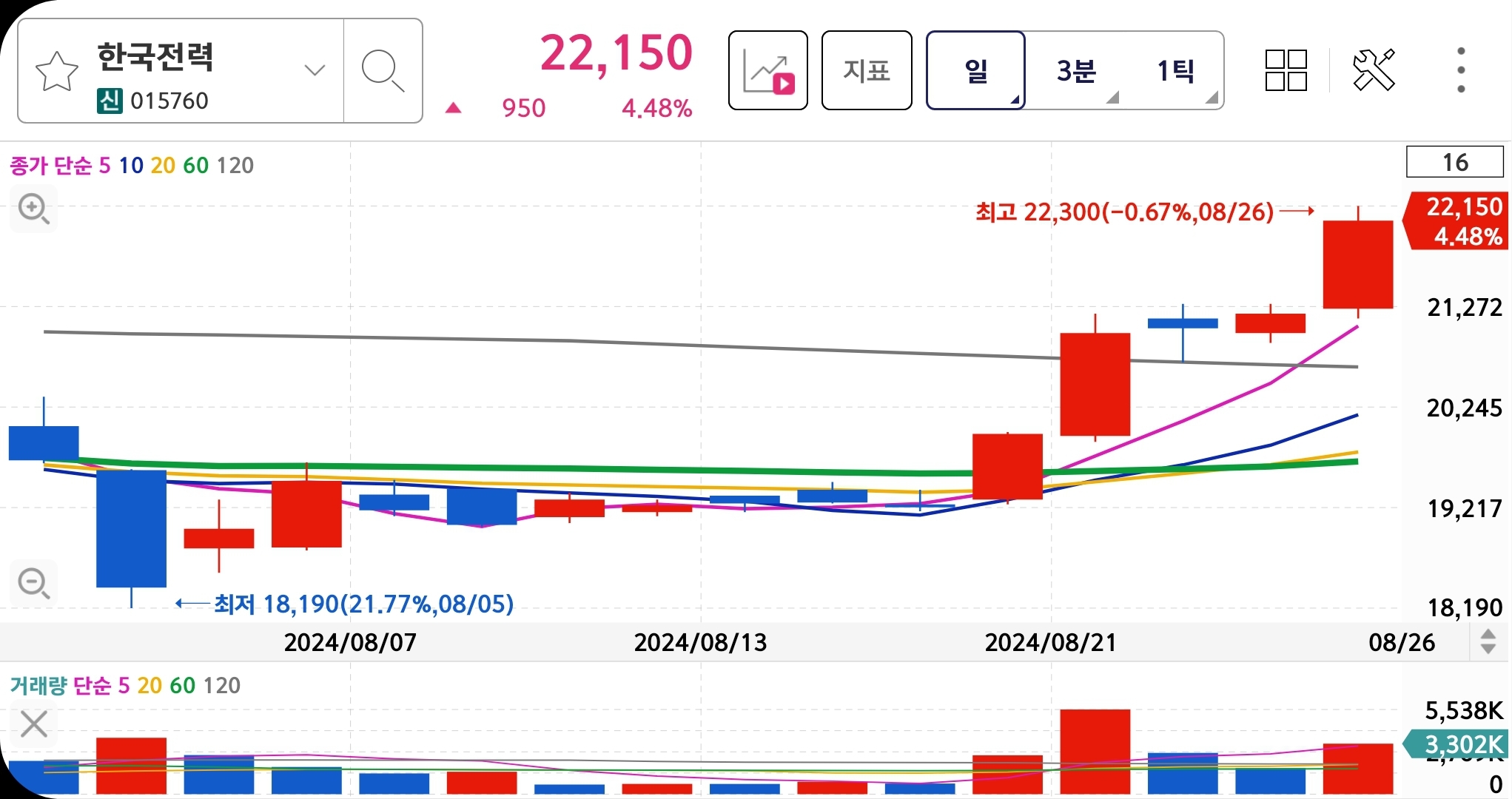Open the 지표 indicators button
The image size is (1512, 799).
click(x=866, y=71)
